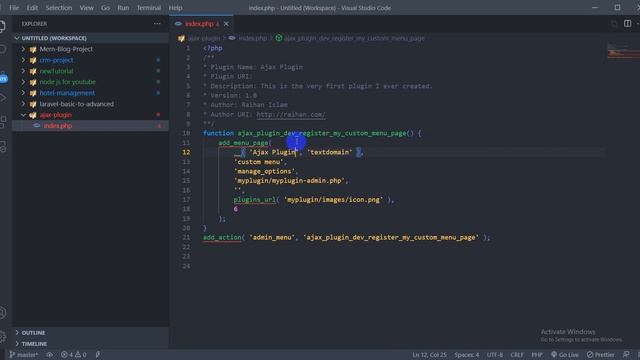Viewport: 640px width, 360px height.
Task: Click the 'custom menu' string
Action: click(x=259, y=162)
